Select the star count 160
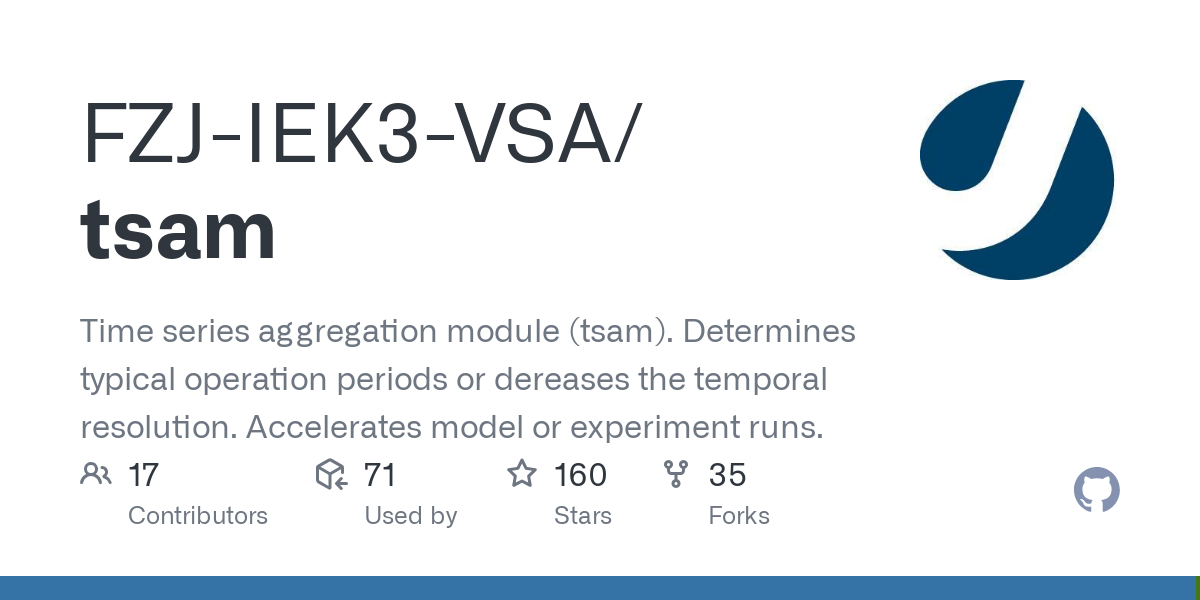This screenshot has height=600, width=1200. [x=580, y=475]
